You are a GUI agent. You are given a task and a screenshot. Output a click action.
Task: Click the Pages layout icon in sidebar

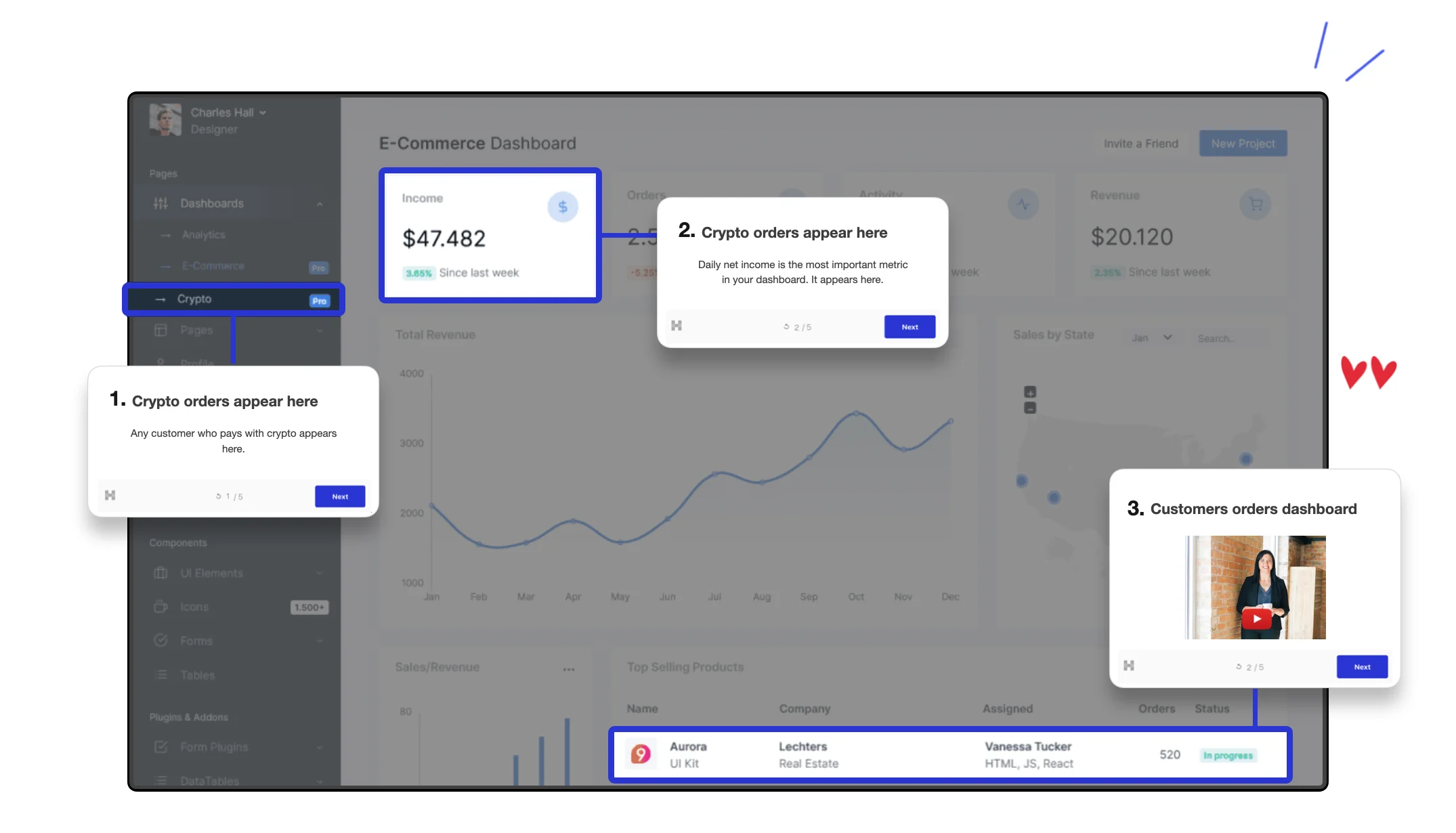coord(160,330)
